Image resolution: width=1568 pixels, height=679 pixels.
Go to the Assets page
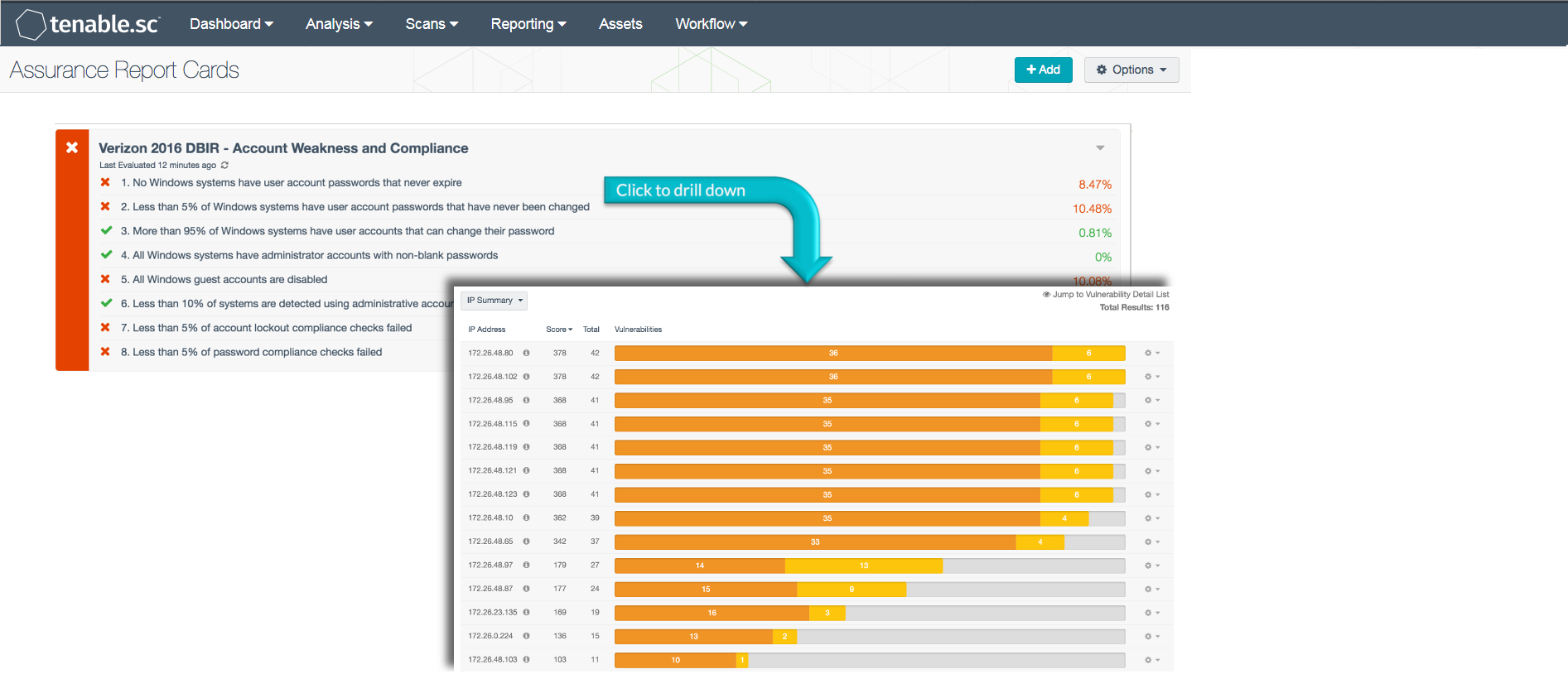(x=620, y=24)
